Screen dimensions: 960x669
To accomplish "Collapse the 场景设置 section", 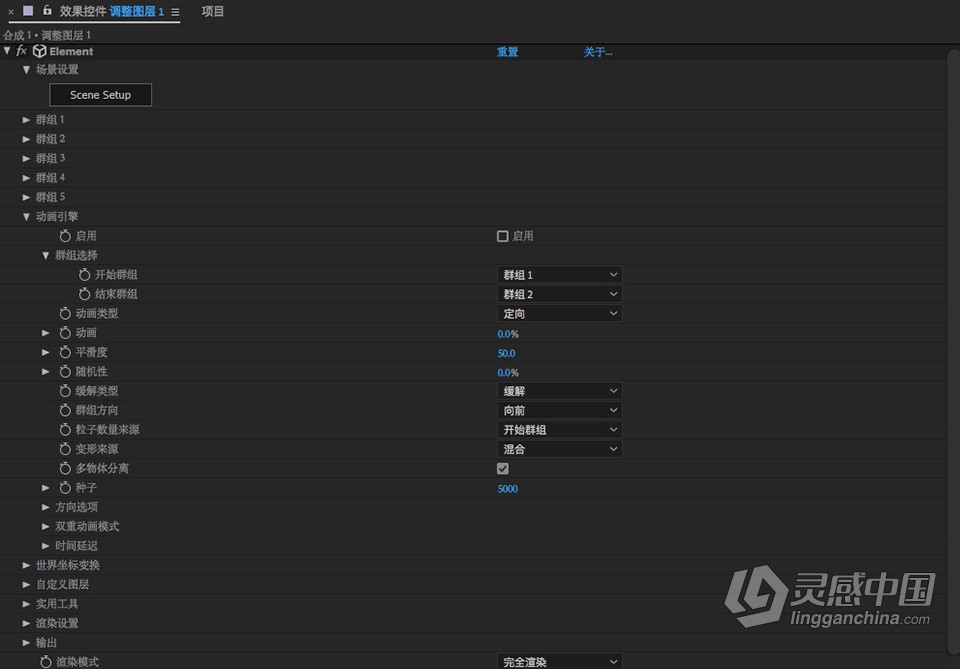I will [26, 70].
